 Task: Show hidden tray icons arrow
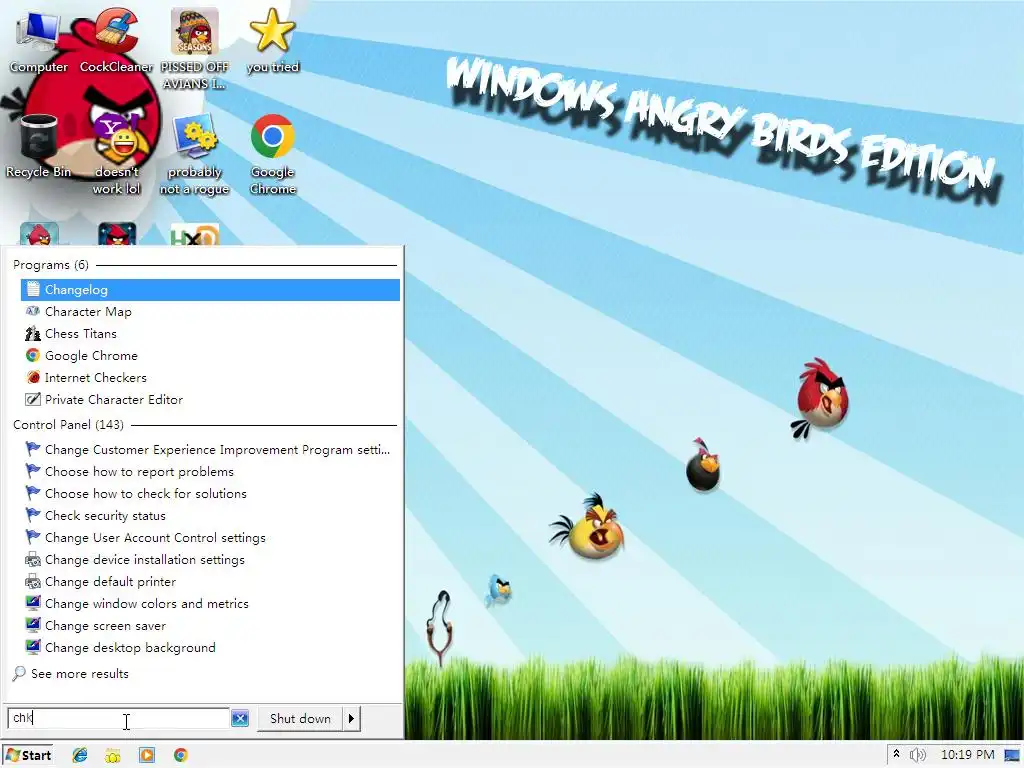click(897, 754)
